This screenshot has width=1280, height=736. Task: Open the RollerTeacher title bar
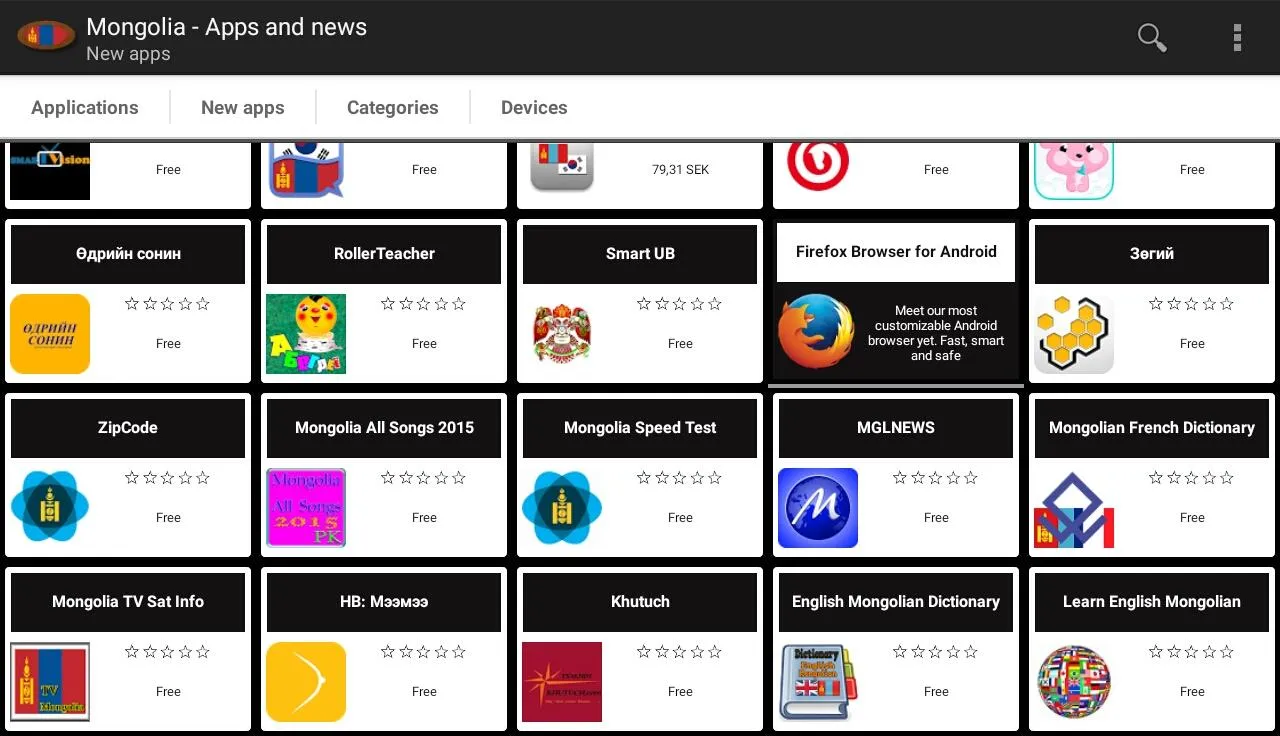point(384,254)
